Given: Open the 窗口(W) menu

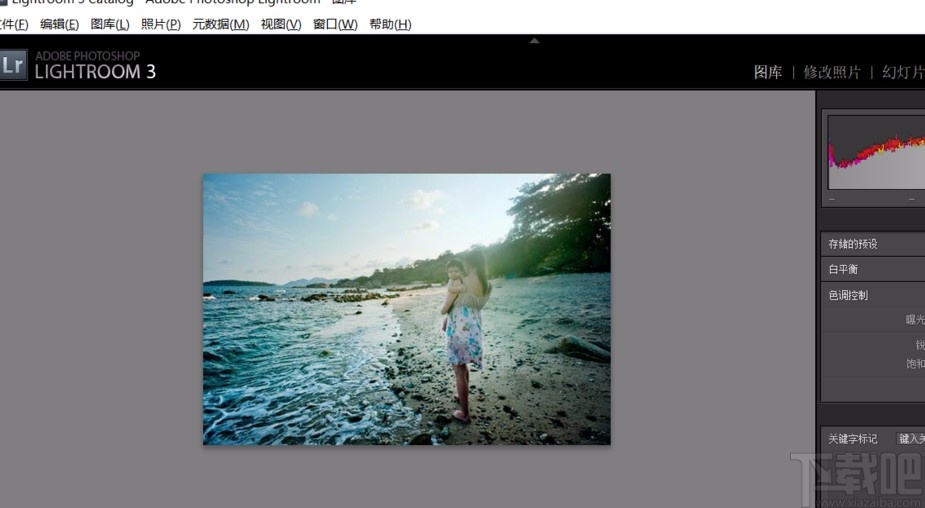Looking at the screenshot, I should pos(335,24).
